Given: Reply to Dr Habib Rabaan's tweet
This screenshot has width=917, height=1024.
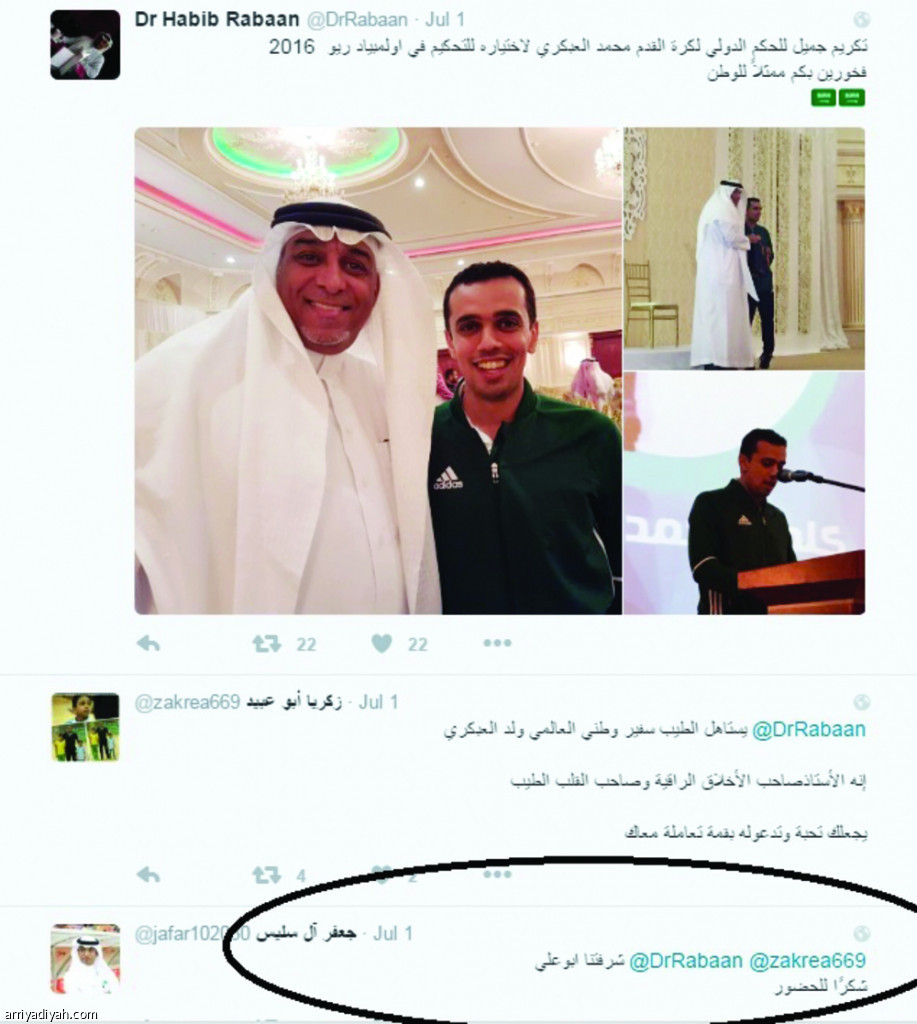Looking at the screenshot, I should tap(148, 644).
